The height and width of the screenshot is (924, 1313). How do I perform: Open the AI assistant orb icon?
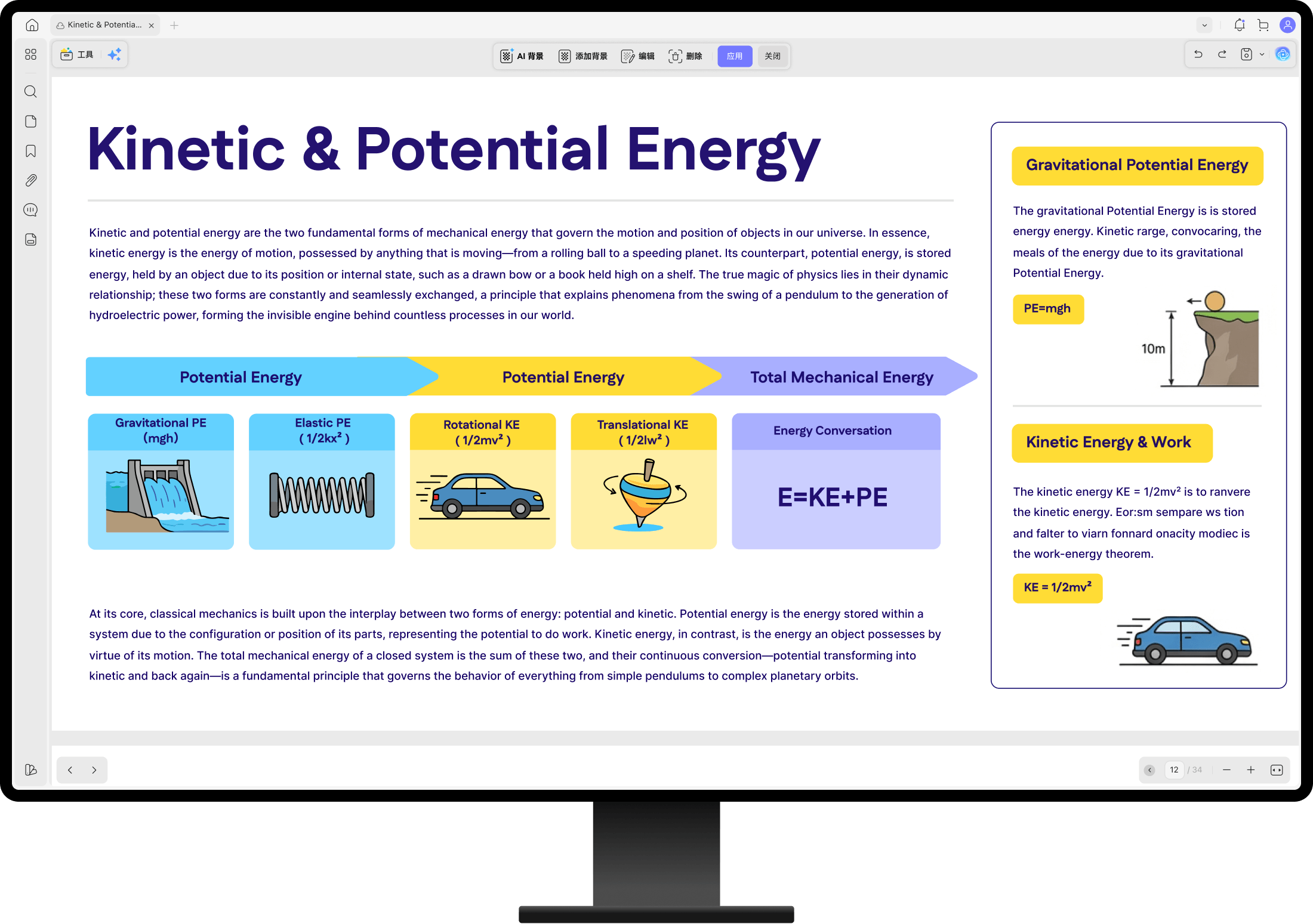pyautogui.click(x=1283, y=54)
